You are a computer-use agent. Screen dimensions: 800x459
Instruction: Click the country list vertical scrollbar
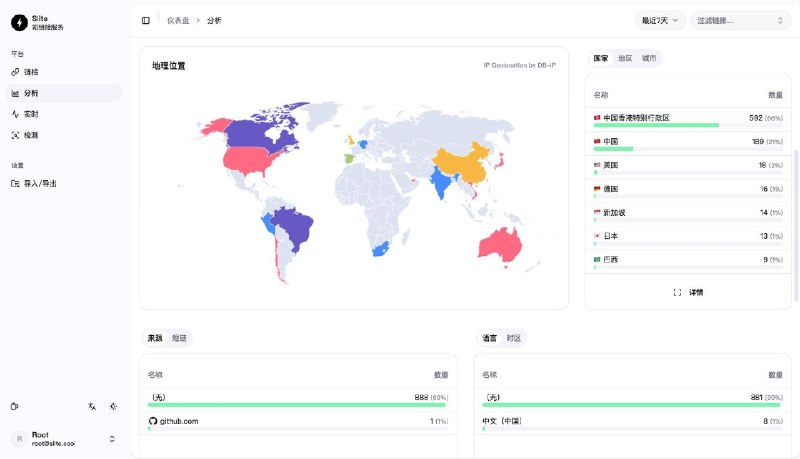click(x=796, y=224)
